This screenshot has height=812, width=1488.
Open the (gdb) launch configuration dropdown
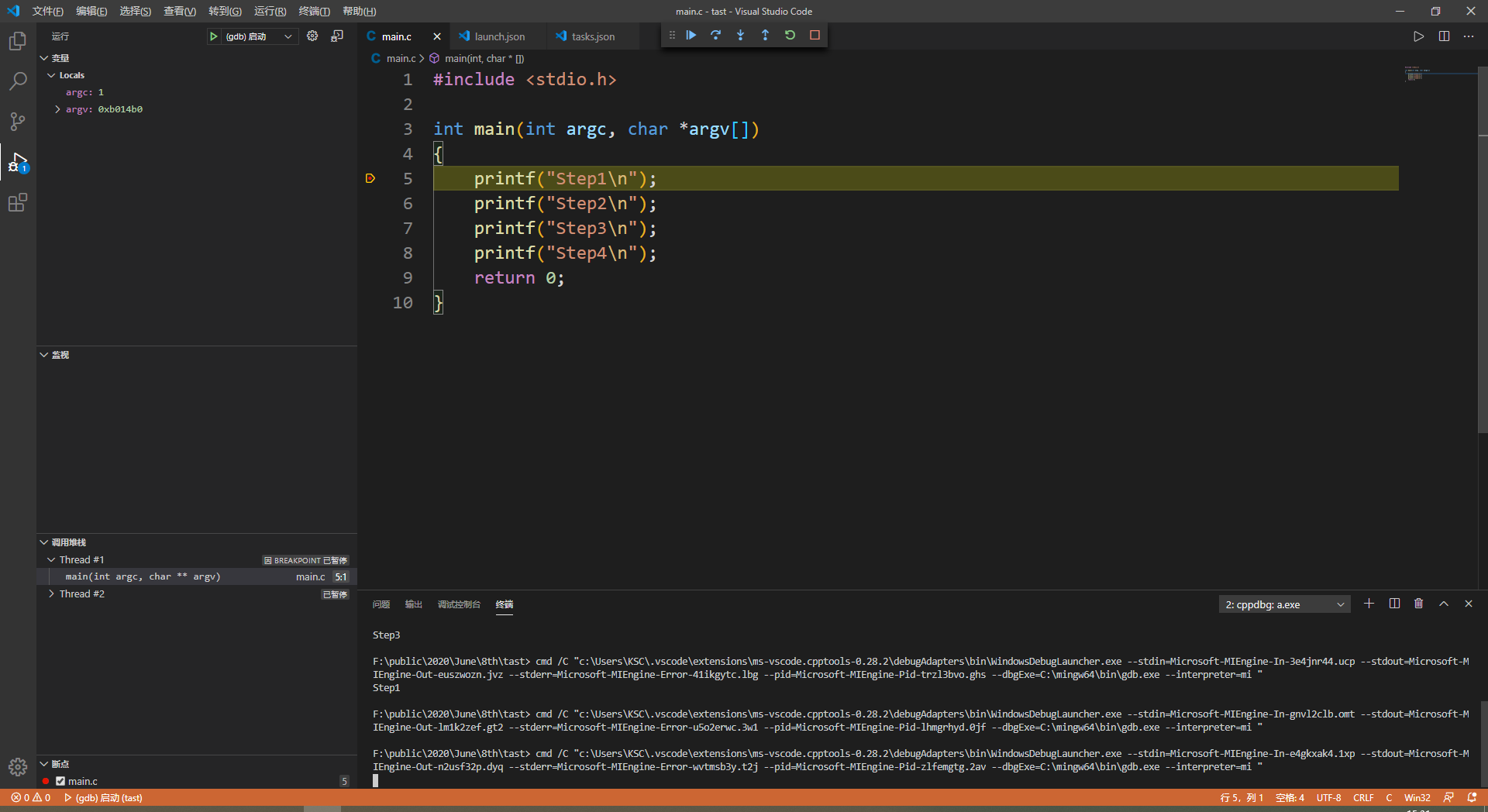coord(260,36)
